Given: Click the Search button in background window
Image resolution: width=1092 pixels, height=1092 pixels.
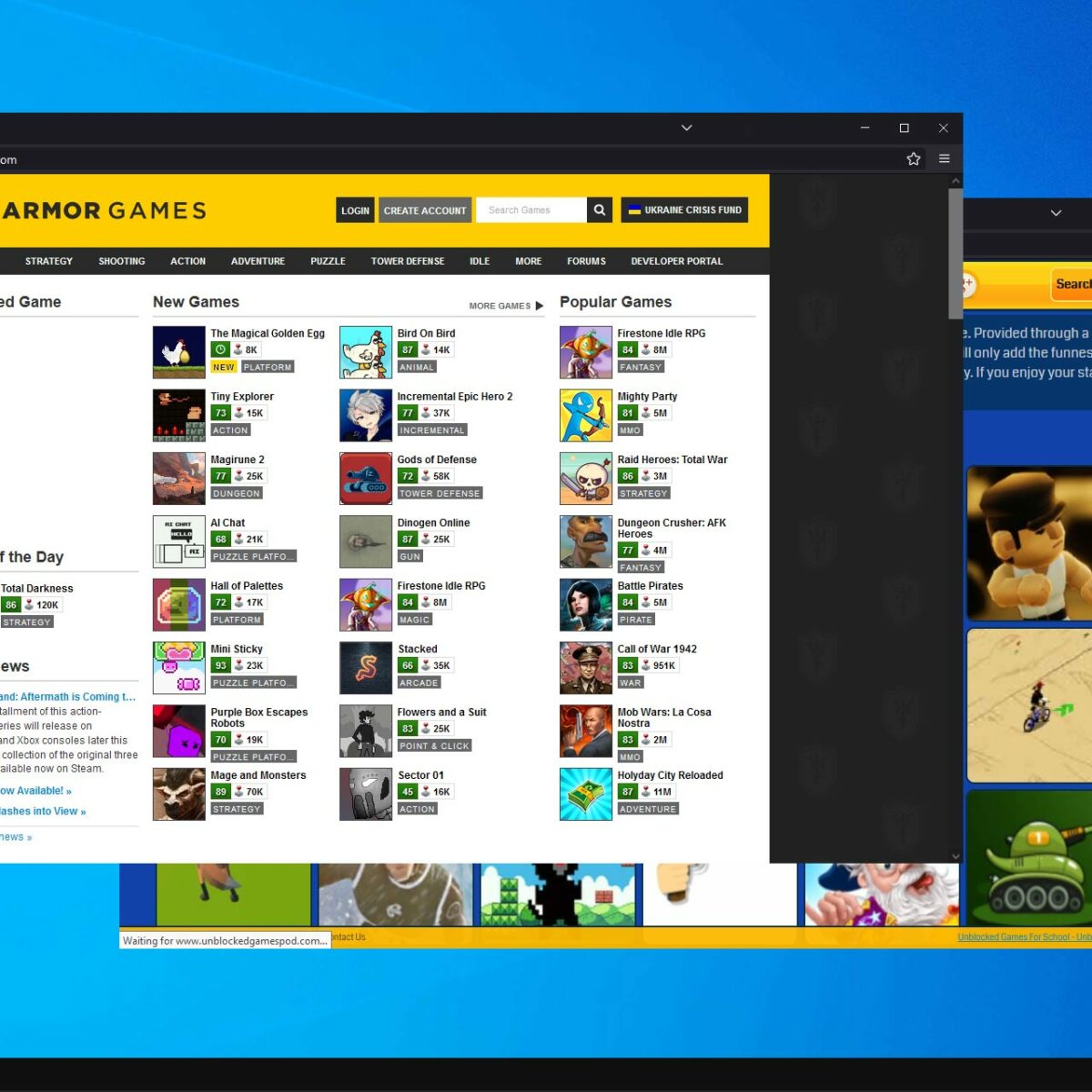Looking at the screenshot, I should tap(1072, 284).
